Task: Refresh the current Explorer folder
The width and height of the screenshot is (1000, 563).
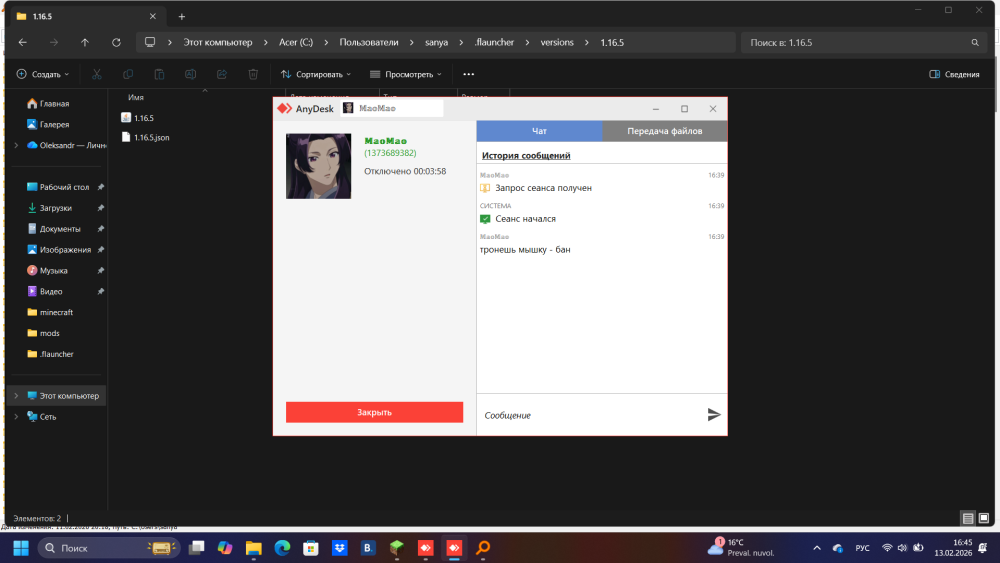Action: (116, 42)
